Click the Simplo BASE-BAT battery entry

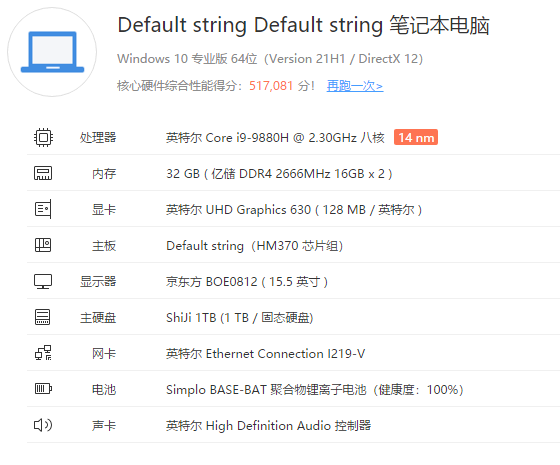coord(314,390)
